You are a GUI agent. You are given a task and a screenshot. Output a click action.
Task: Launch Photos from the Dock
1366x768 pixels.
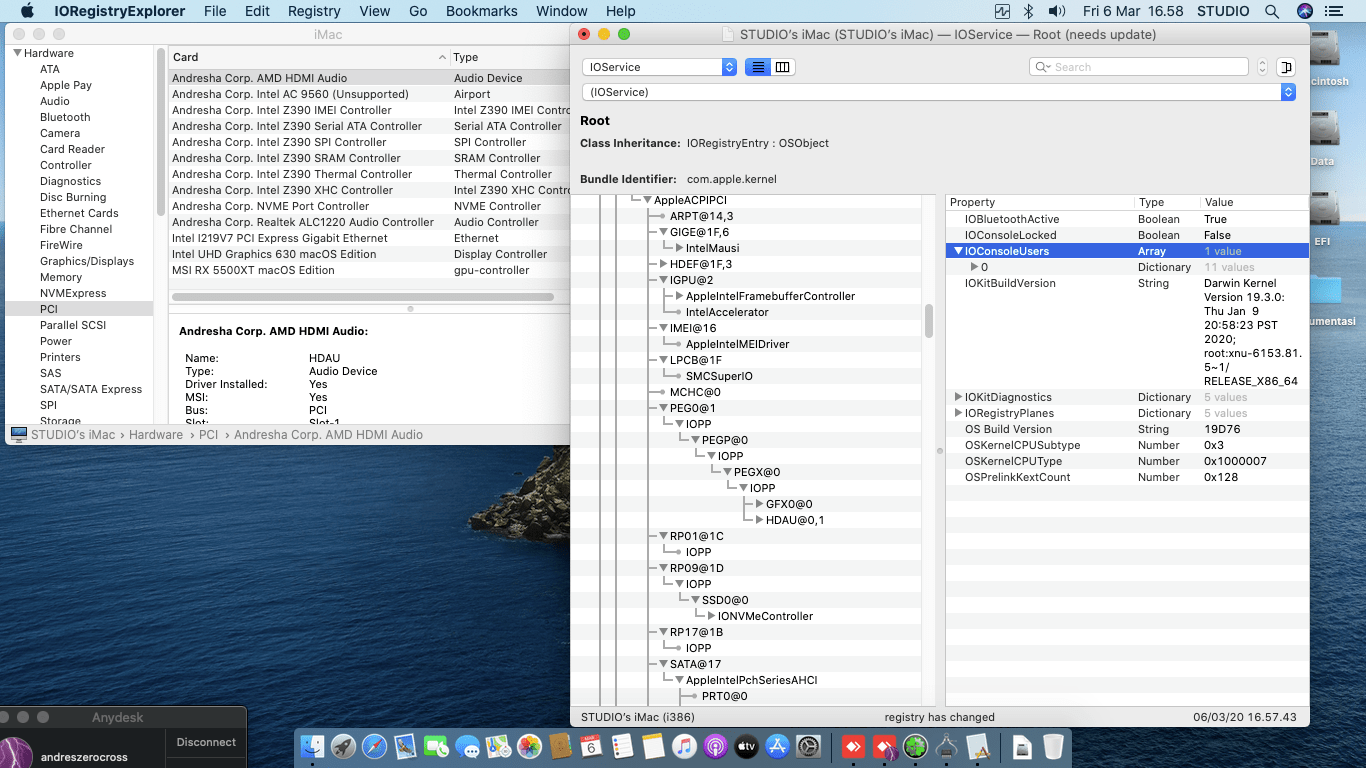pos(530,746)
